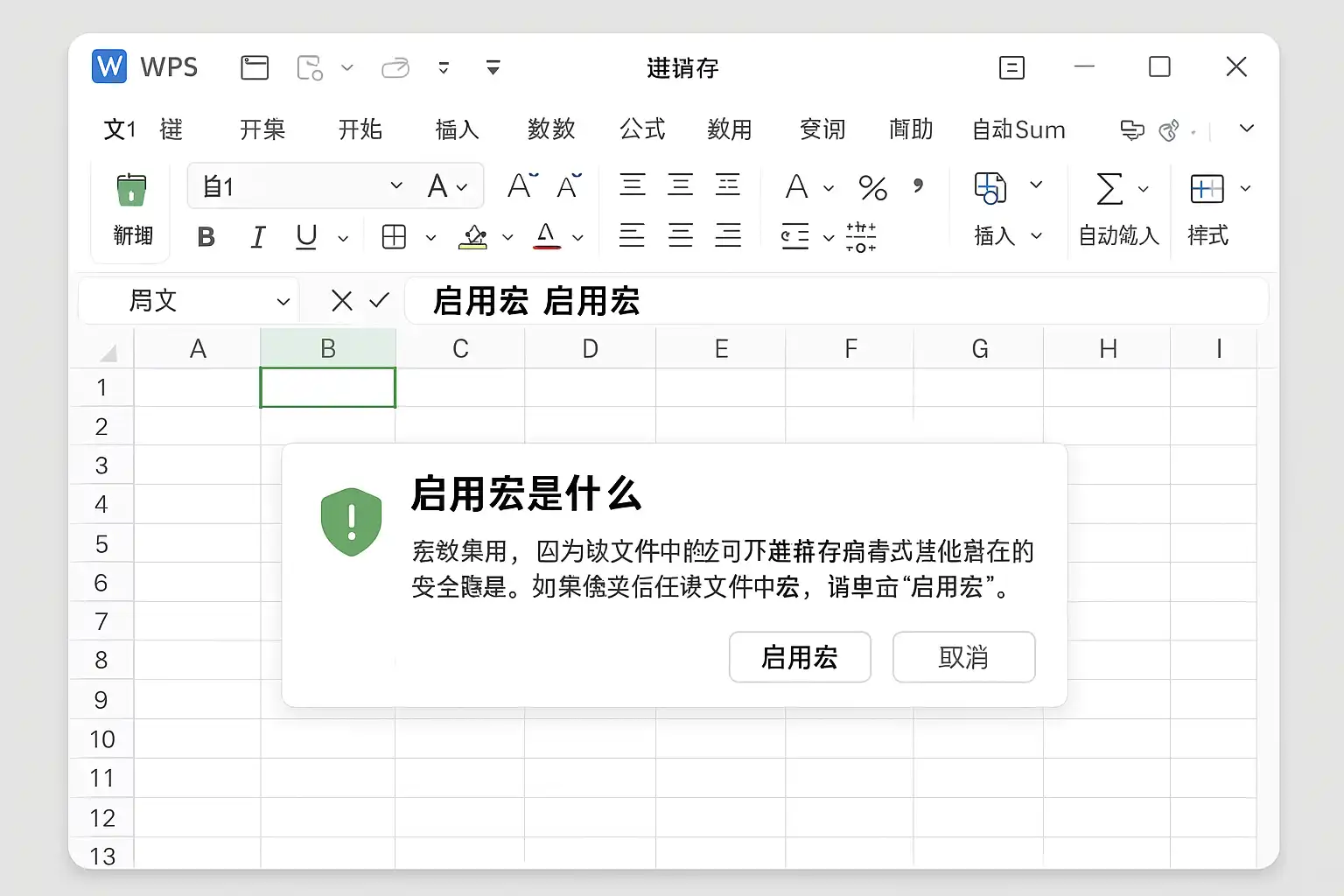
Task: Apply percent style with the % icon
Action: [873, 187]
